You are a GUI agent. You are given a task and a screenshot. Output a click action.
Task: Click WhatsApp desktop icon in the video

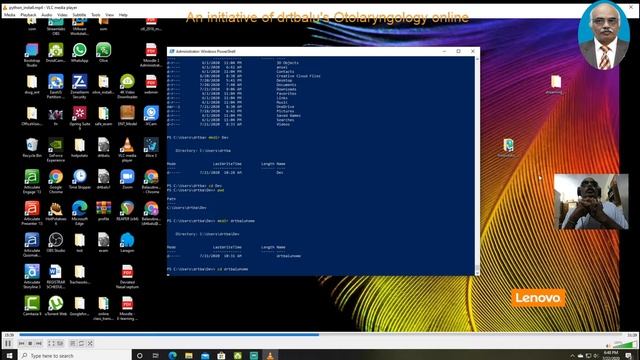80,53
